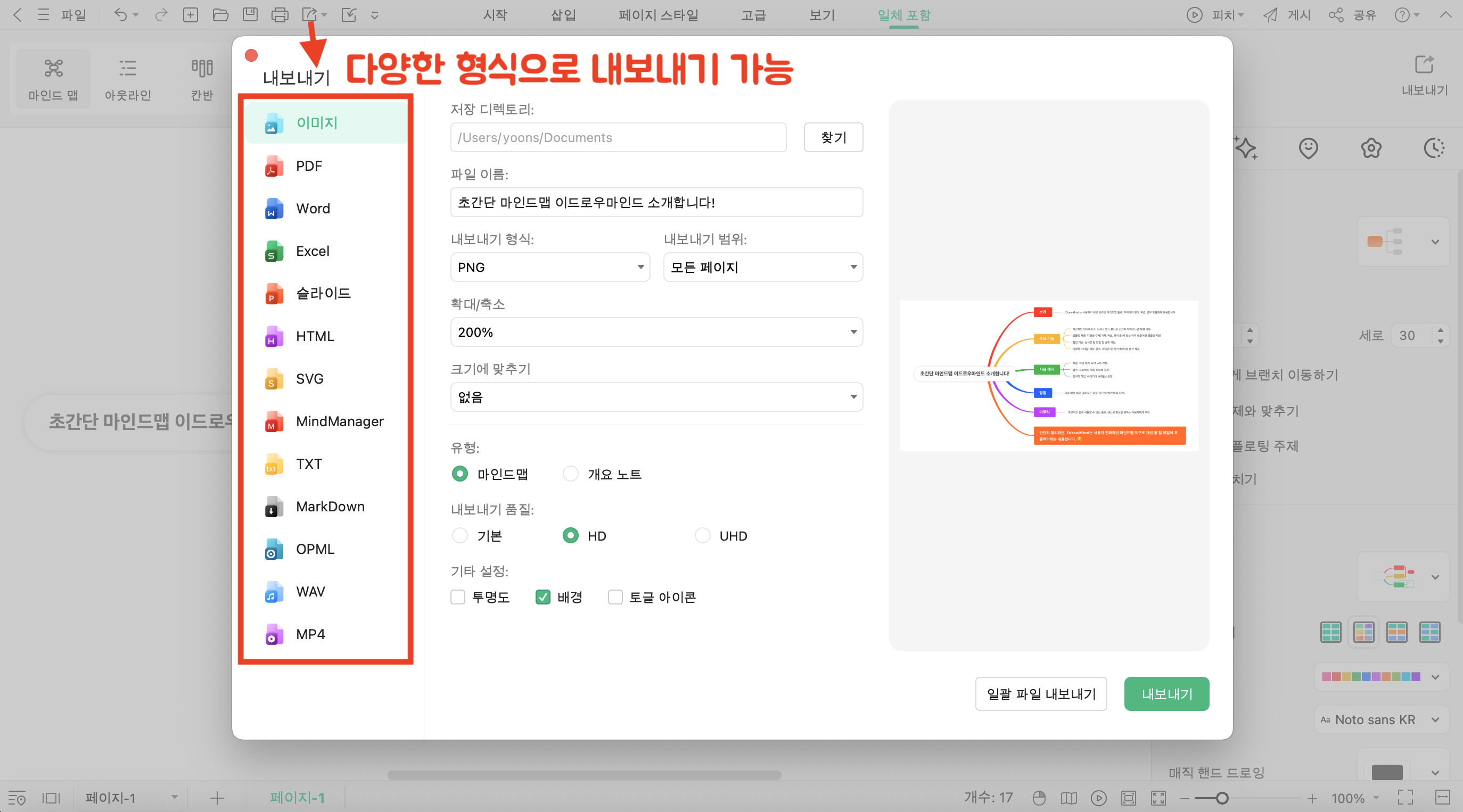Click the undo arrow in top toolbar
The image size is (1463, 812).
pos(120,15)
